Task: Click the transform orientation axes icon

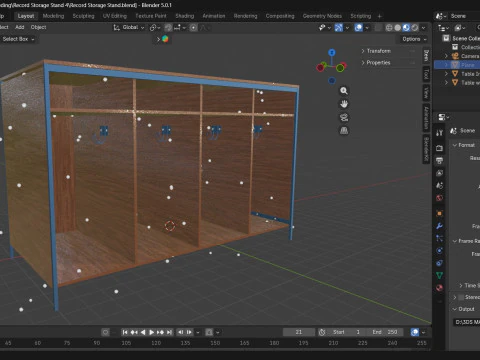Action: (116, 27)
